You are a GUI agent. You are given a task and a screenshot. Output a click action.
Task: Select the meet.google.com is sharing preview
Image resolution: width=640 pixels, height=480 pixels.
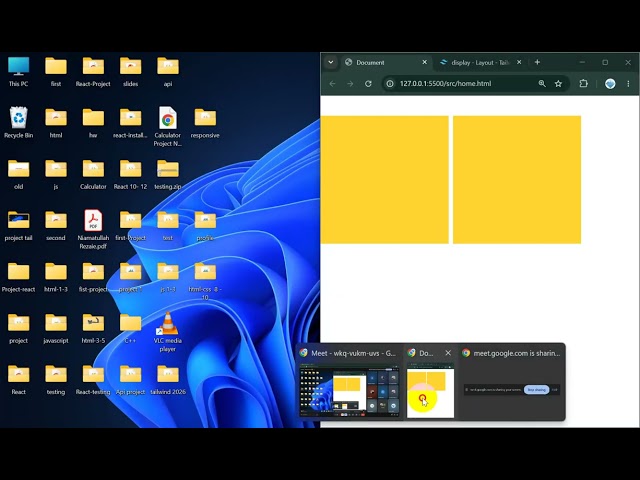pyautogui.click(x=512, y=382)
